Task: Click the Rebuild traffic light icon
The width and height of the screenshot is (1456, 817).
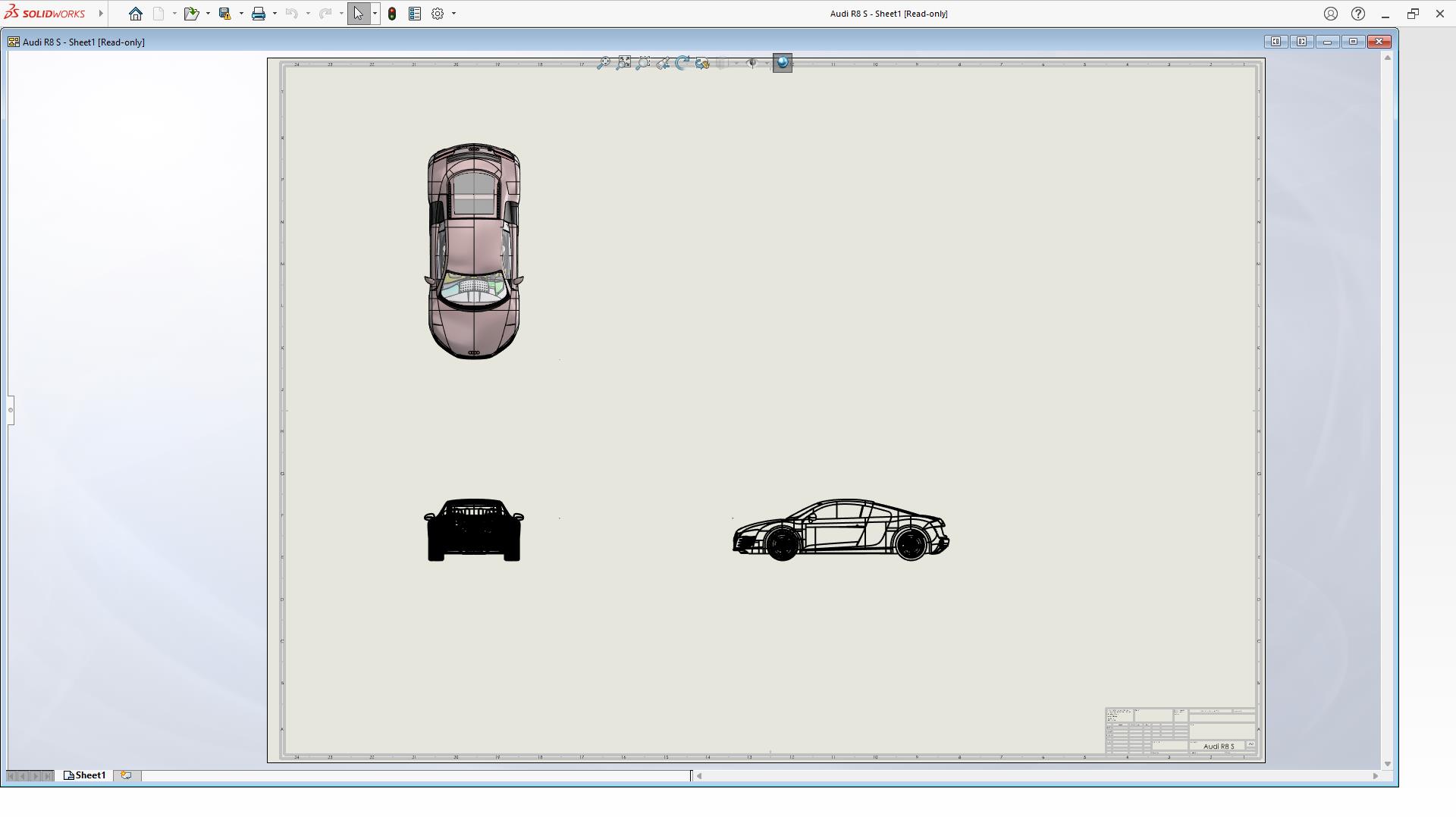Action: click(x=392, y=14)
